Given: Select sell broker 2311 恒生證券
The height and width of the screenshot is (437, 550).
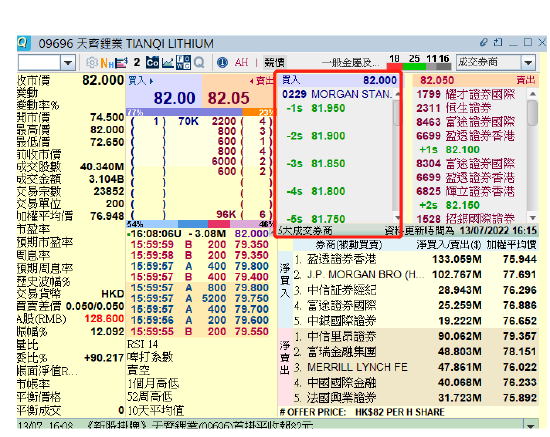Looking at the screenshot, I should [x=454, y=108].
